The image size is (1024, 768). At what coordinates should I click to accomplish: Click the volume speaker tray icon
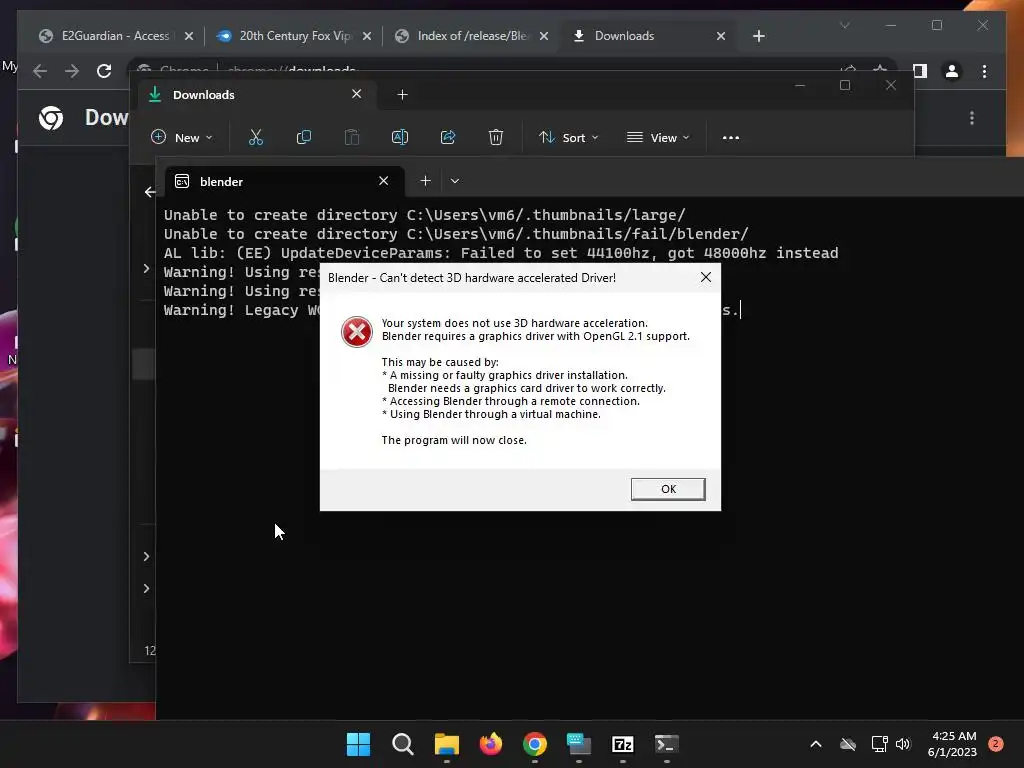click(x=903, y=744)
